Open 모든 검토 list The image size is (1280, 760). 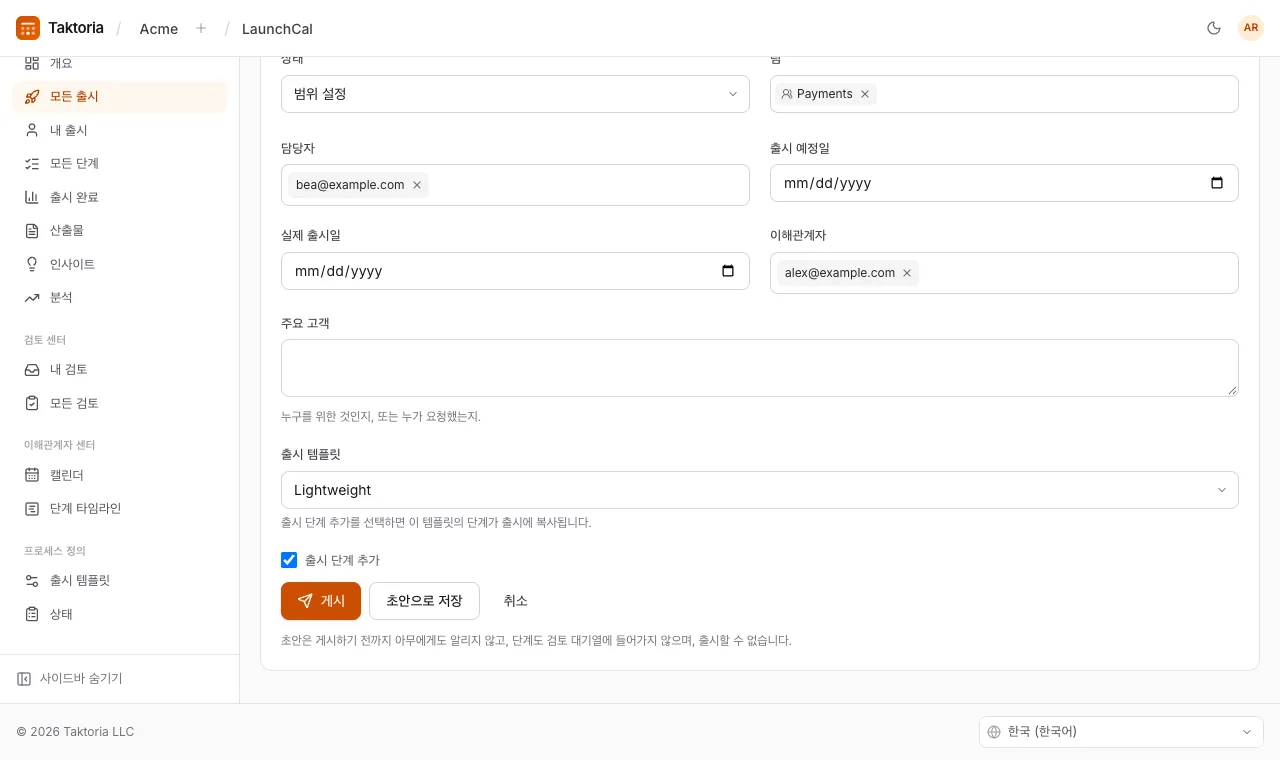(x=120, y=403)
